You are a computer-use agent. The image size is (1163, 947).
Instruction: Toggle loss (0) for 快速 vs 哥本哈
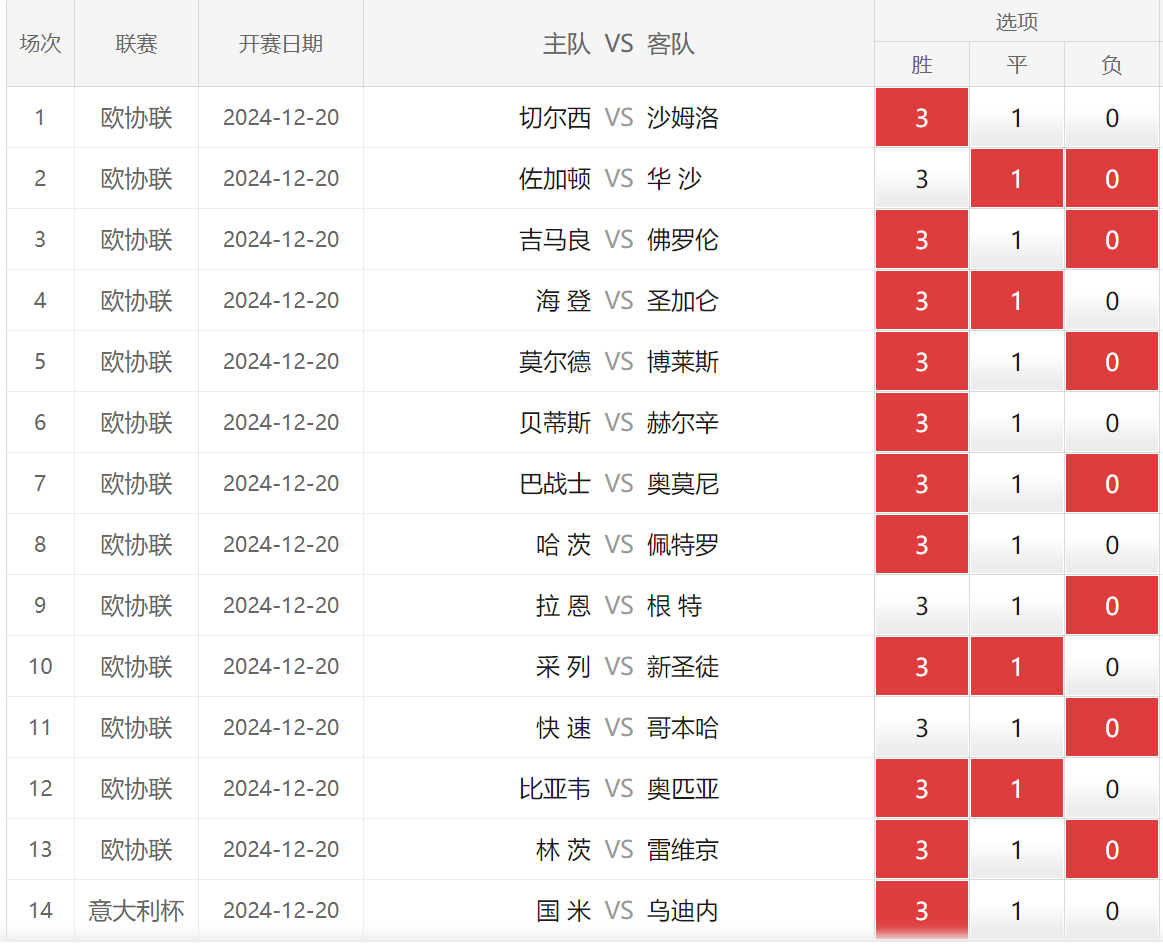click(x=1111, y=727)
